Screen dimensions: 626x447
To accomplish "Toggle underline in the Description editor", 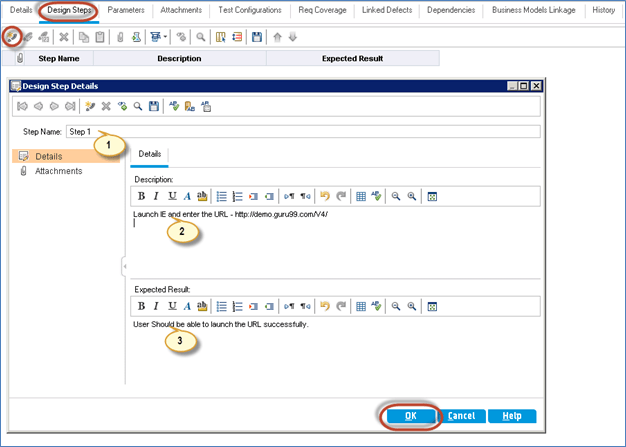I will (x=171, y=196).
